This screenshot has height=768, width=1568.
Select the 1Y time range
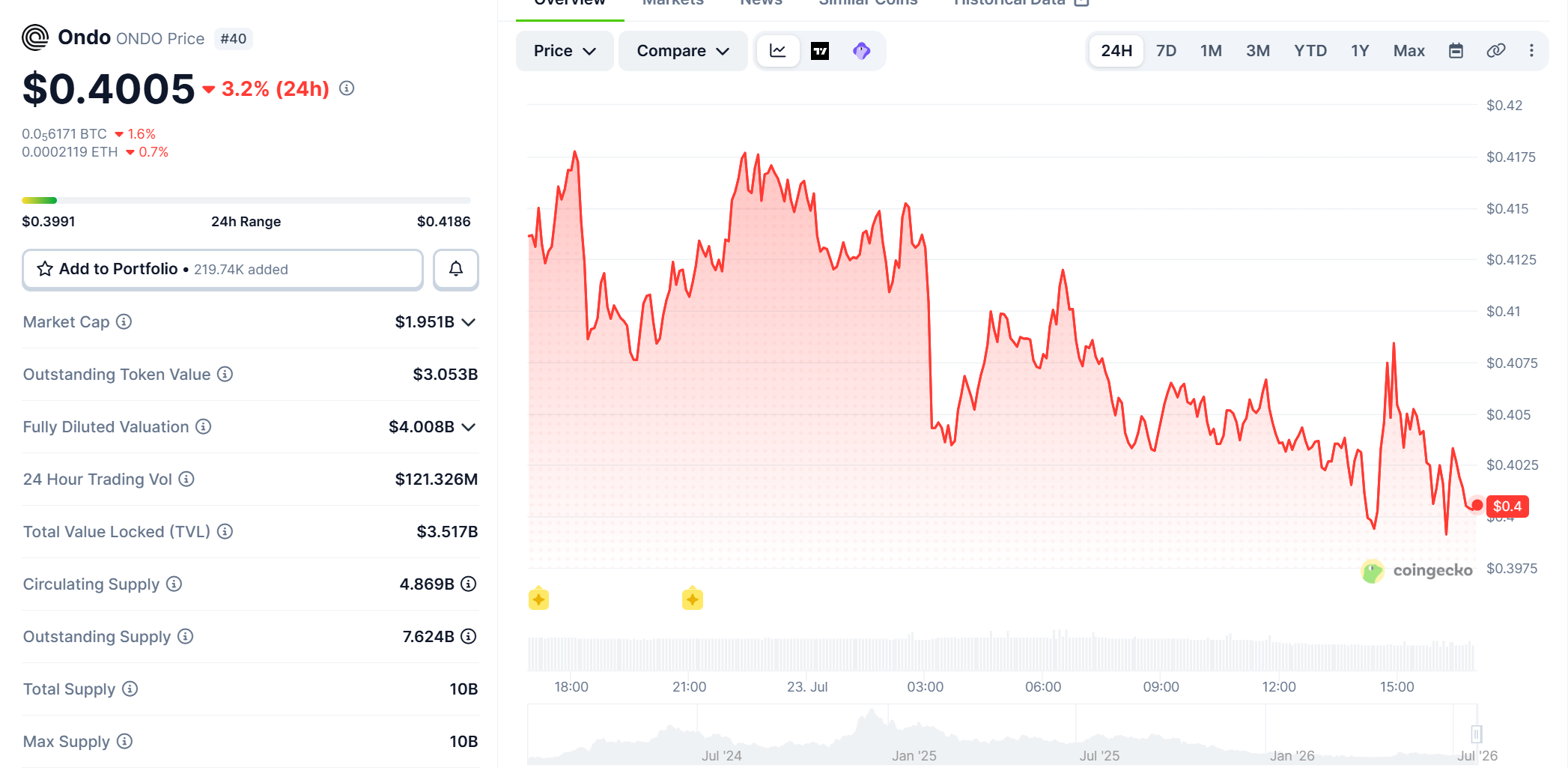tap(1360, 51)
